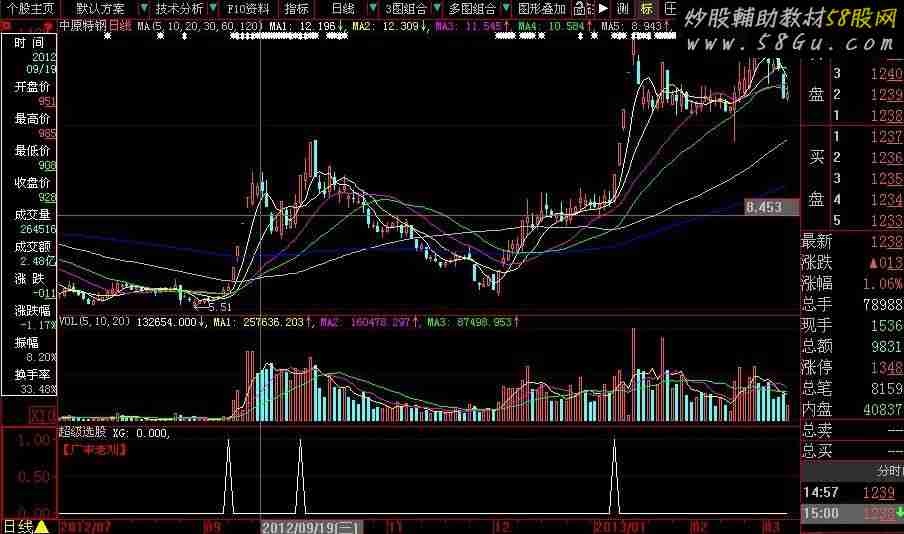Screen dimensions: 904x534
Task: Click the 中原特钢 stock name label
Action: (83, 26)
